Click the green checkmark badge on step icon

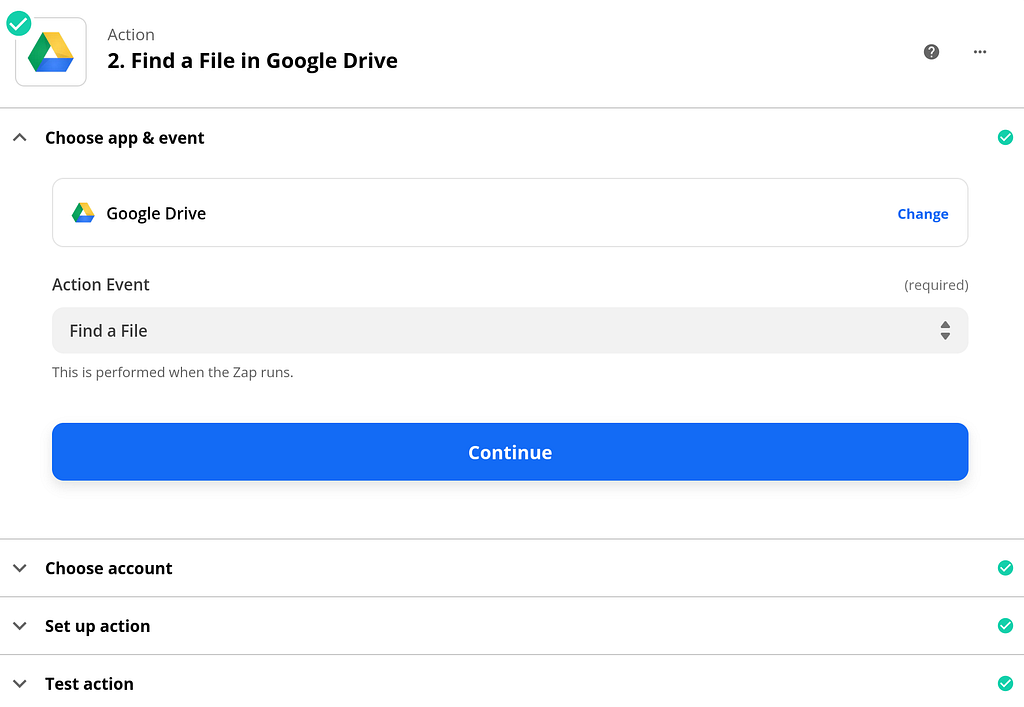tap(18, 24)
